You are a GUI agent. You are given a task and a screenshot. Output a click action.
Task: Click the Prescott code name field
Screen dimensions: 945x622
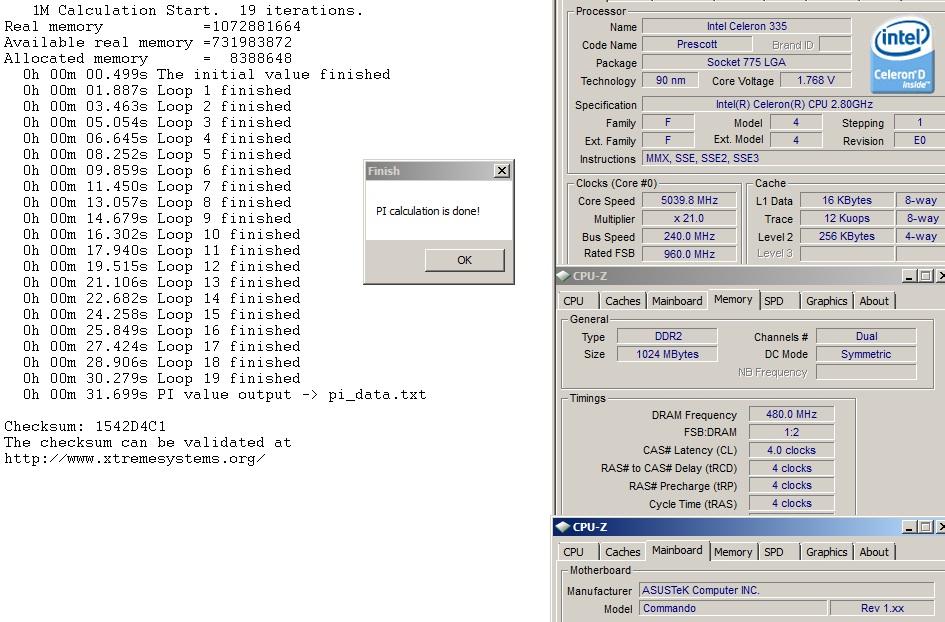[697, 44]
